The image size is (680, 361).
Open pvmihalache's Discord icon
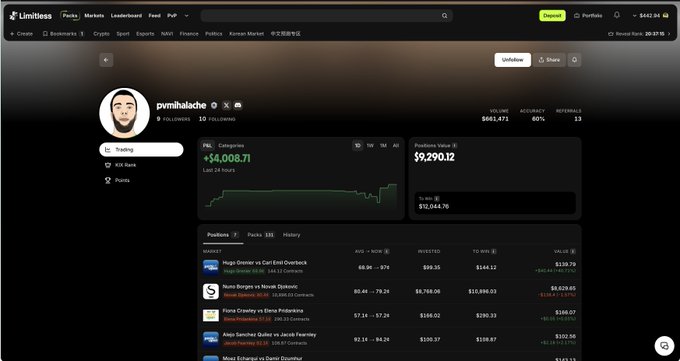click(x=238, y=105)
